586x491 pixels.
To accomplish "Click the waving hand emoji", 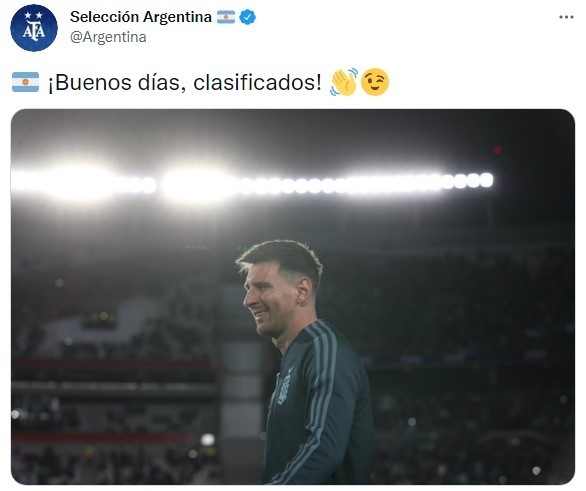I will (x=344, y=82).
